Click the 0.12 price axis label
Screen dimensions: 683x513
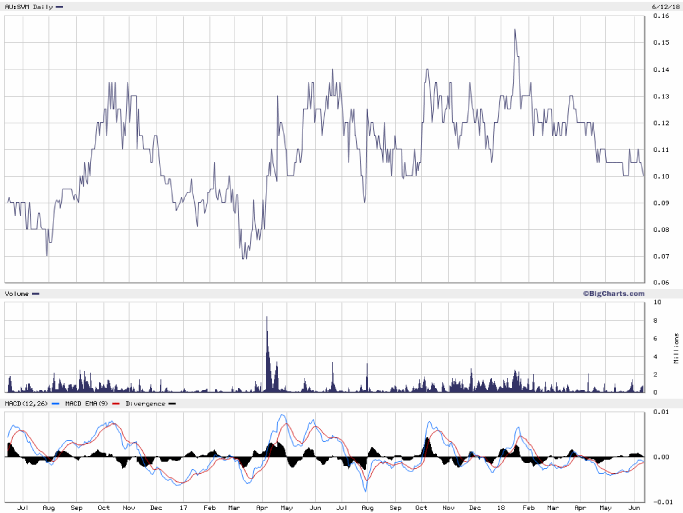[661, 123]
